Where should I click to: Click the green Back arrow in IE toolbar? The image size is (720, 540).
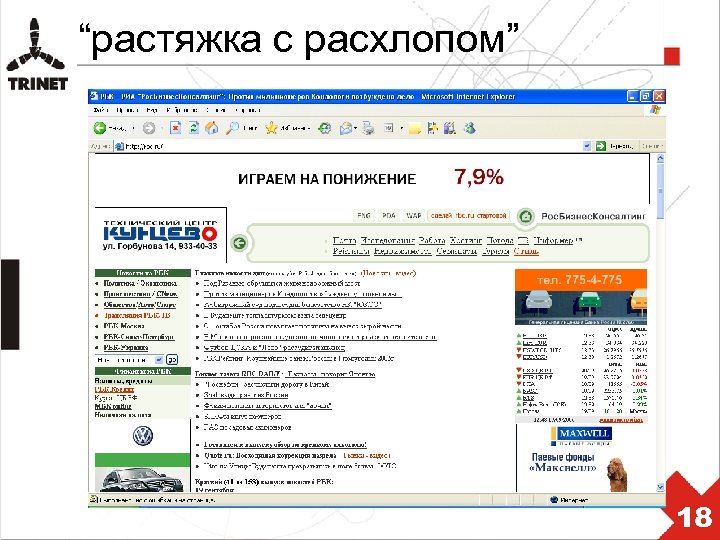tap(100, 128)
